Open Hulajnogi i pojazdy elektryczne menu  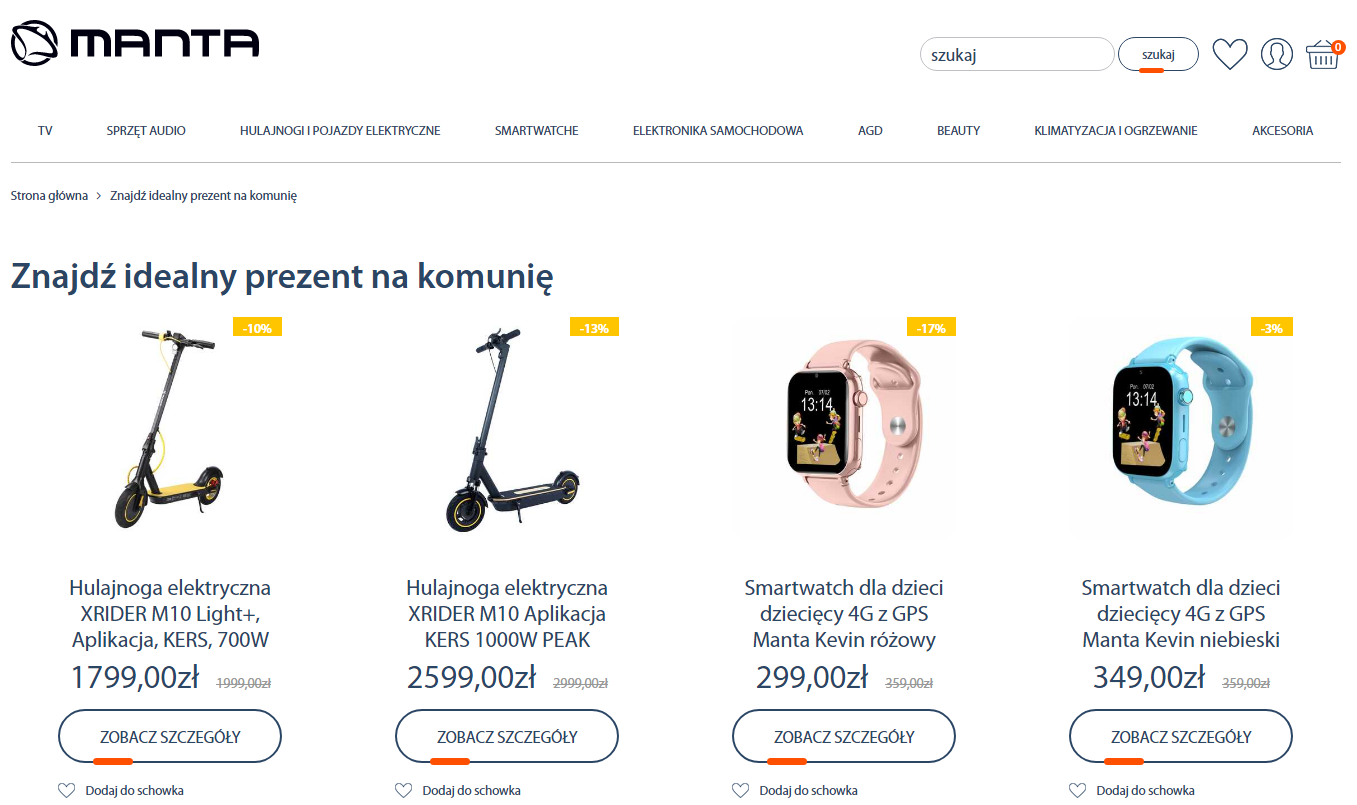(x=340, y=130)
